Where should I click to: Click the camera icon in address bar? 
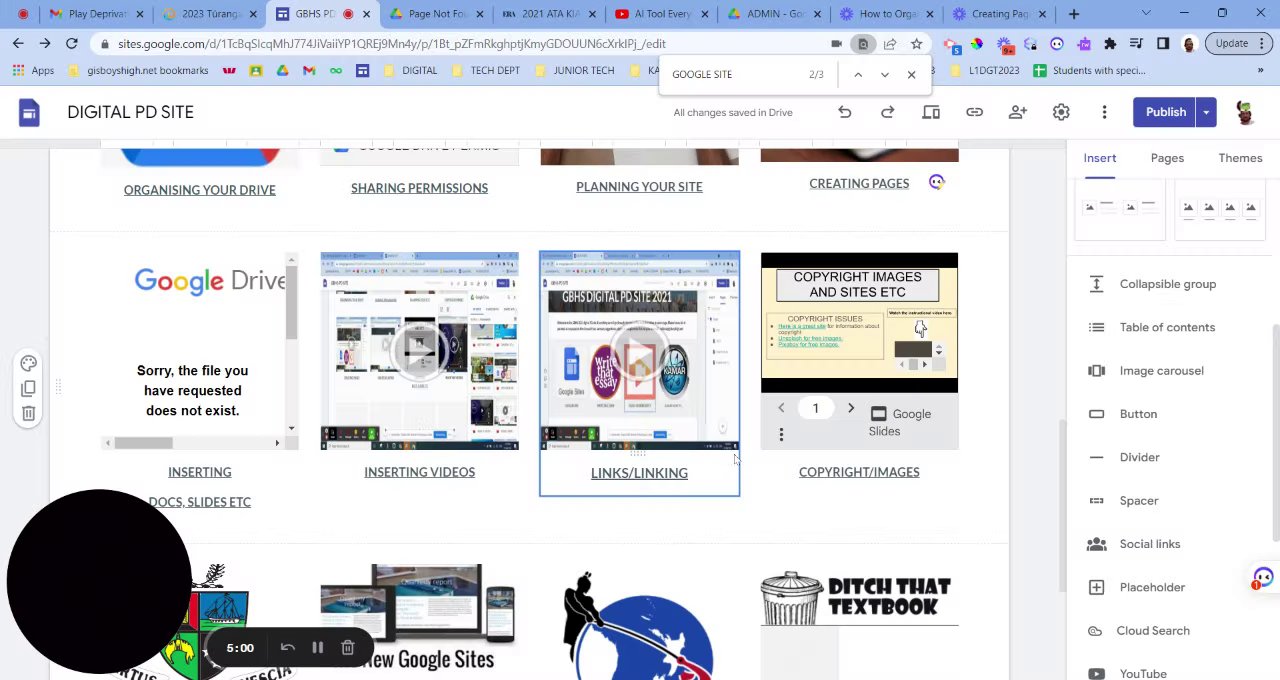tap(837, 44)
